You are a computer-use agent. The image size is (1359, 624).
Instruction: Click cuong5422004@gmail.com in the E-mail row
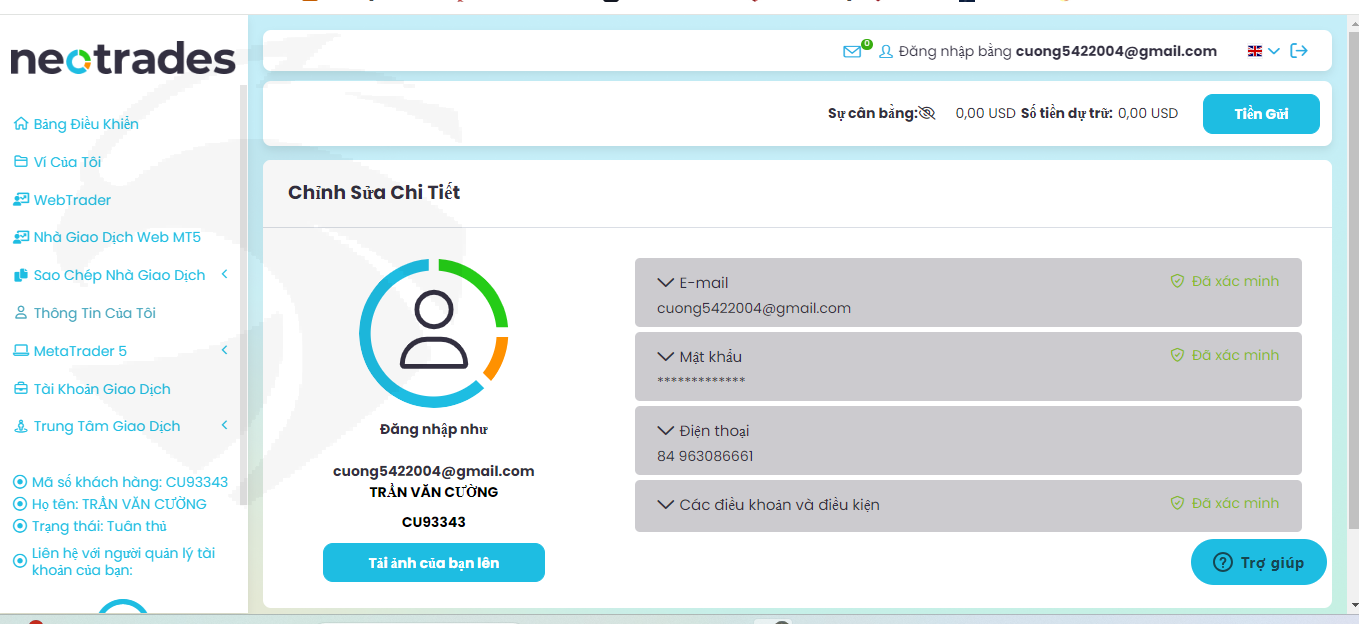pyautogui.click(x=754, y=308)
